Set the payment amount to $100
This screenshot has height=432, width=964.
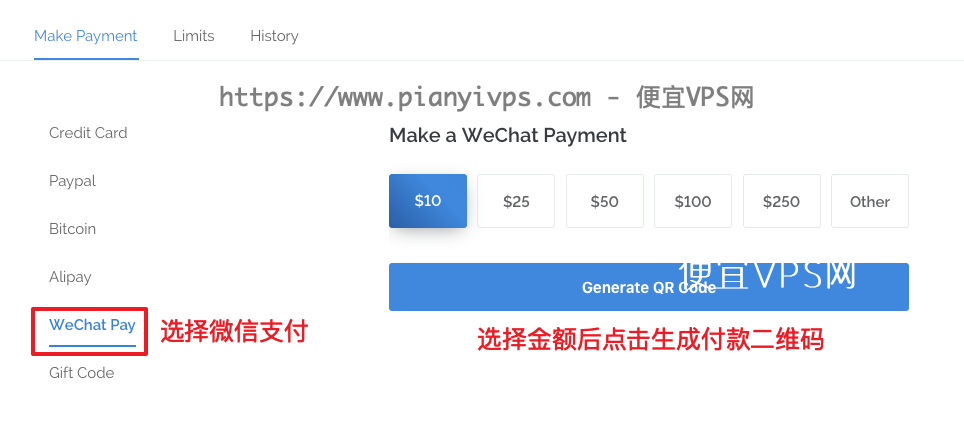pos(693,201)
